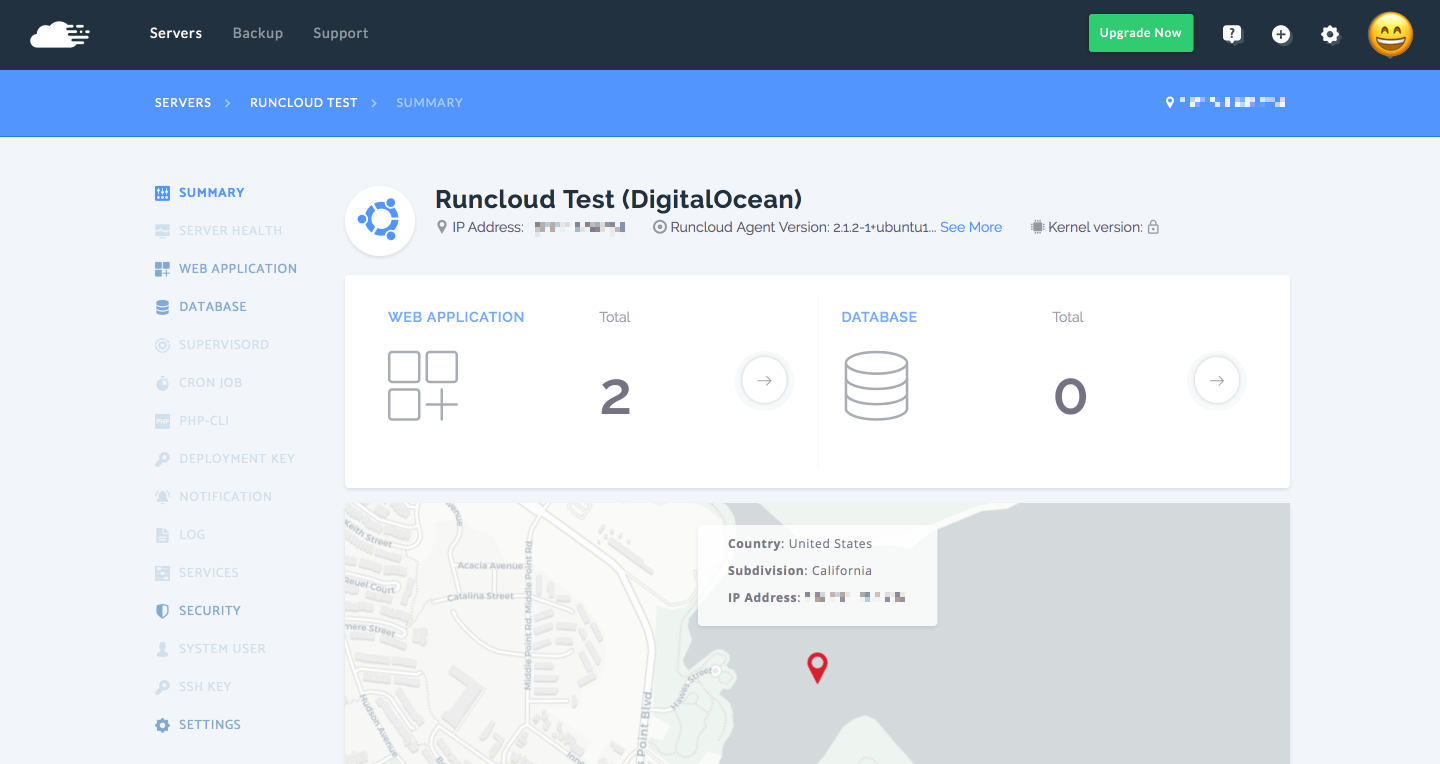Click the Deployment Key sidebar icon

(x=162, y=459)
